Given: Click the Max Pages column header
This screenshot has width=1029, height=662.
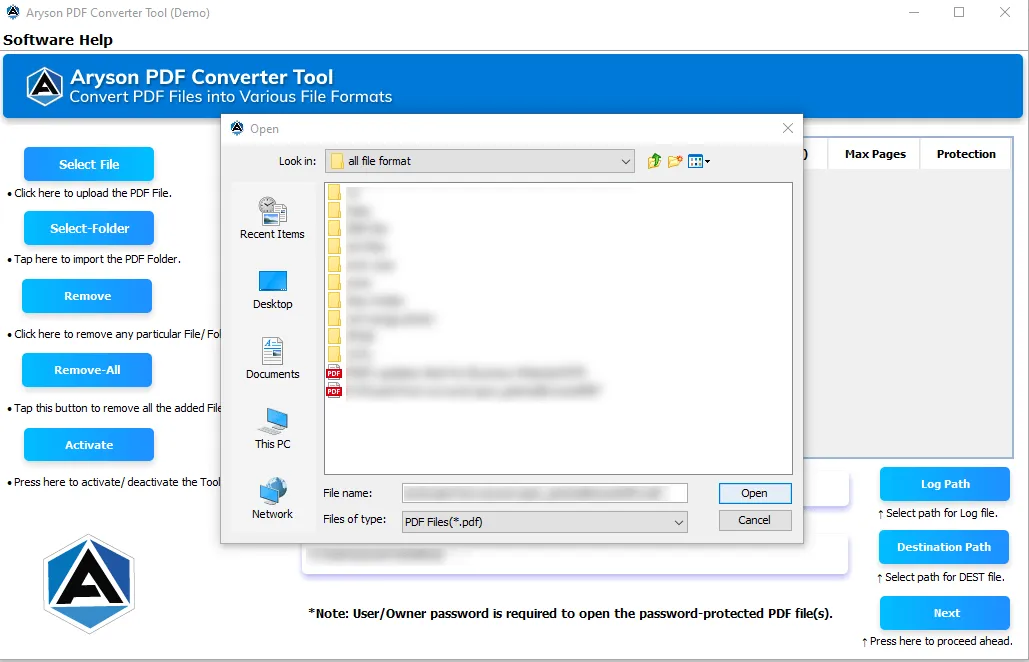Looking at the screenshot, I should pyautogui.click(x=875, y=154).
